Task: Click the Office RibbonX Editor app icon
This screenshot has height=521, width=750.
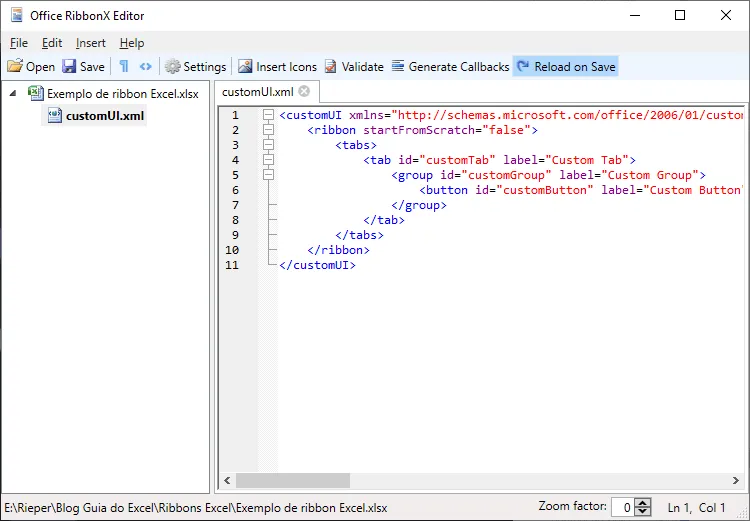Action: point(17,15)
